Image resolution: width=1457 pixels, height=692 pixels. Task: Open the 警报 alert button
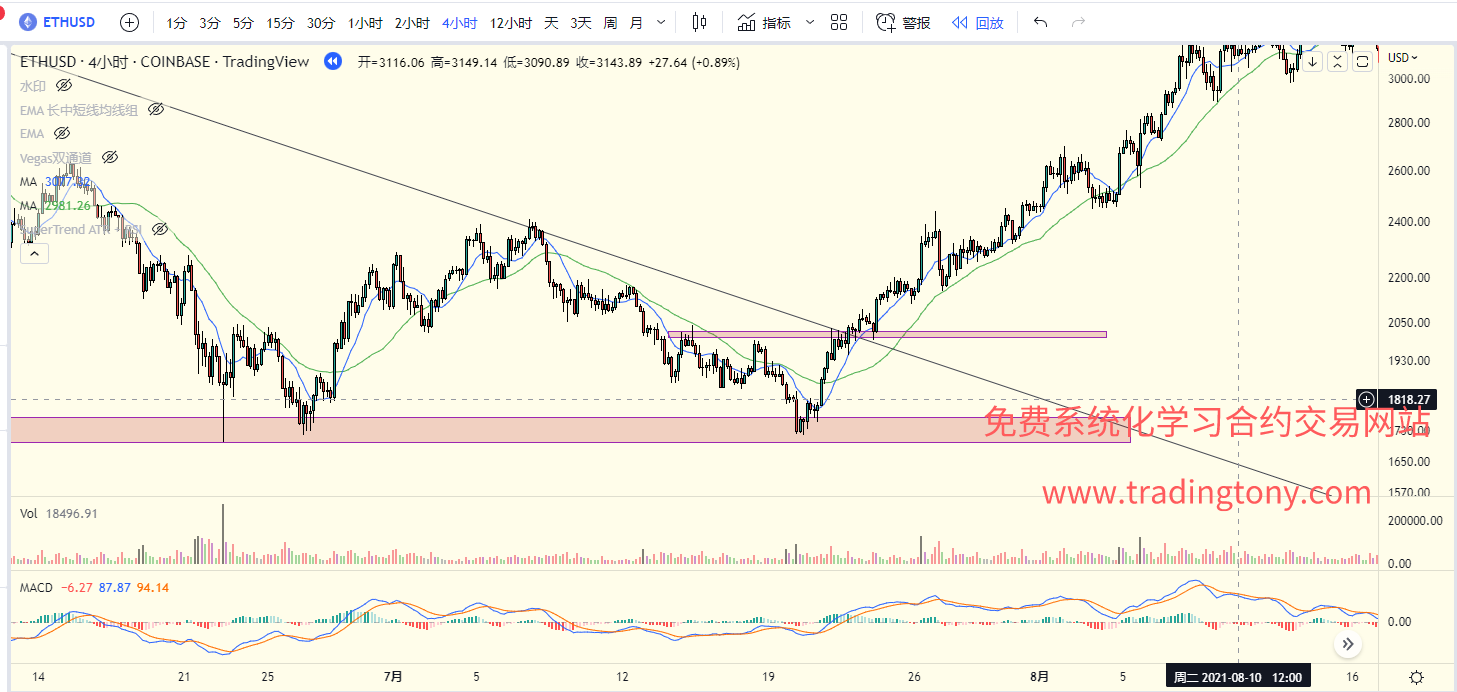(x=903, y=22)
